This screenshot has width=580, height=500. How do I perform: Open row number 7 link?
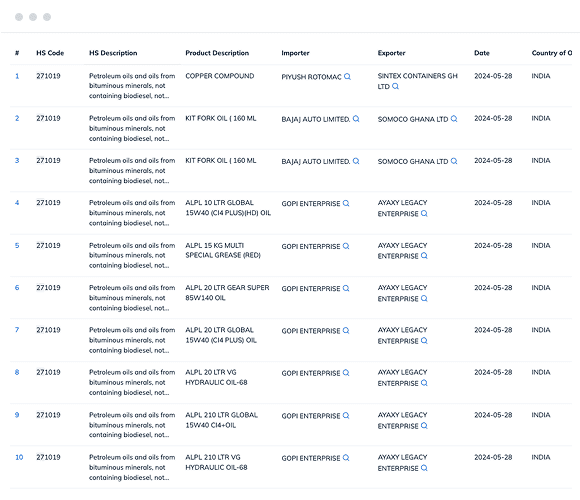click(x=17, y=330)
